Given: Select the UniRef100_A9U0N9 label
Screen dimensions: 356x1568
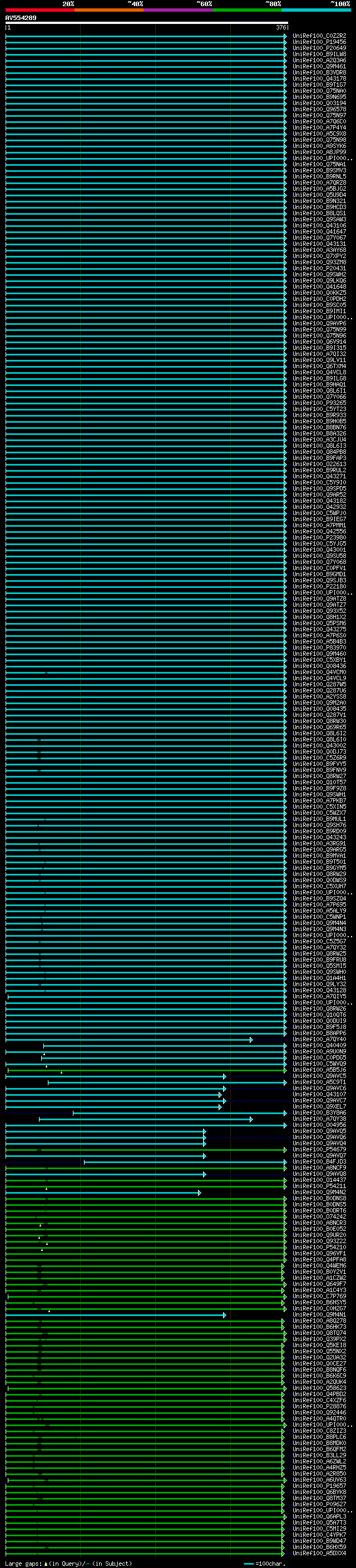Looking at the screenshot, I should pos(319,1051).
